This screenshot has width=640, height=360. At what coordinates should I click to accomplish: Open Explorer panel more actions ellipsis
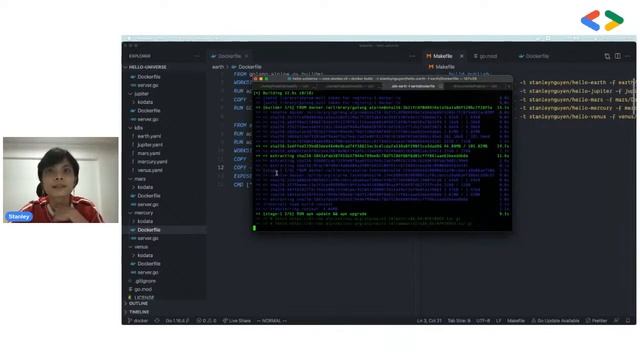click(197, 56)
